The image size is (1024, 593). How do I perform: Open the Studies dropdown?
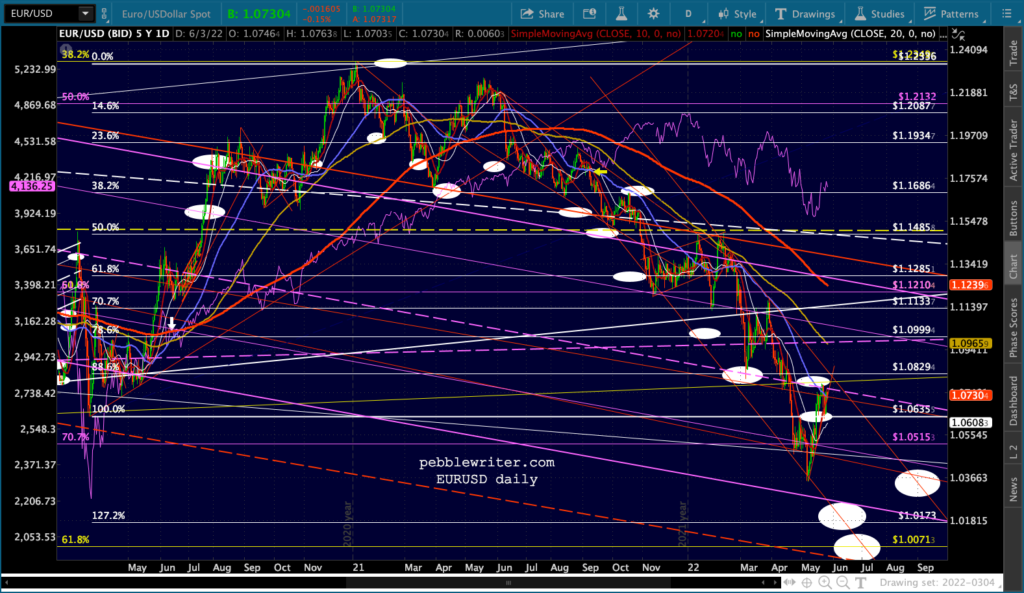click(880, 14)
